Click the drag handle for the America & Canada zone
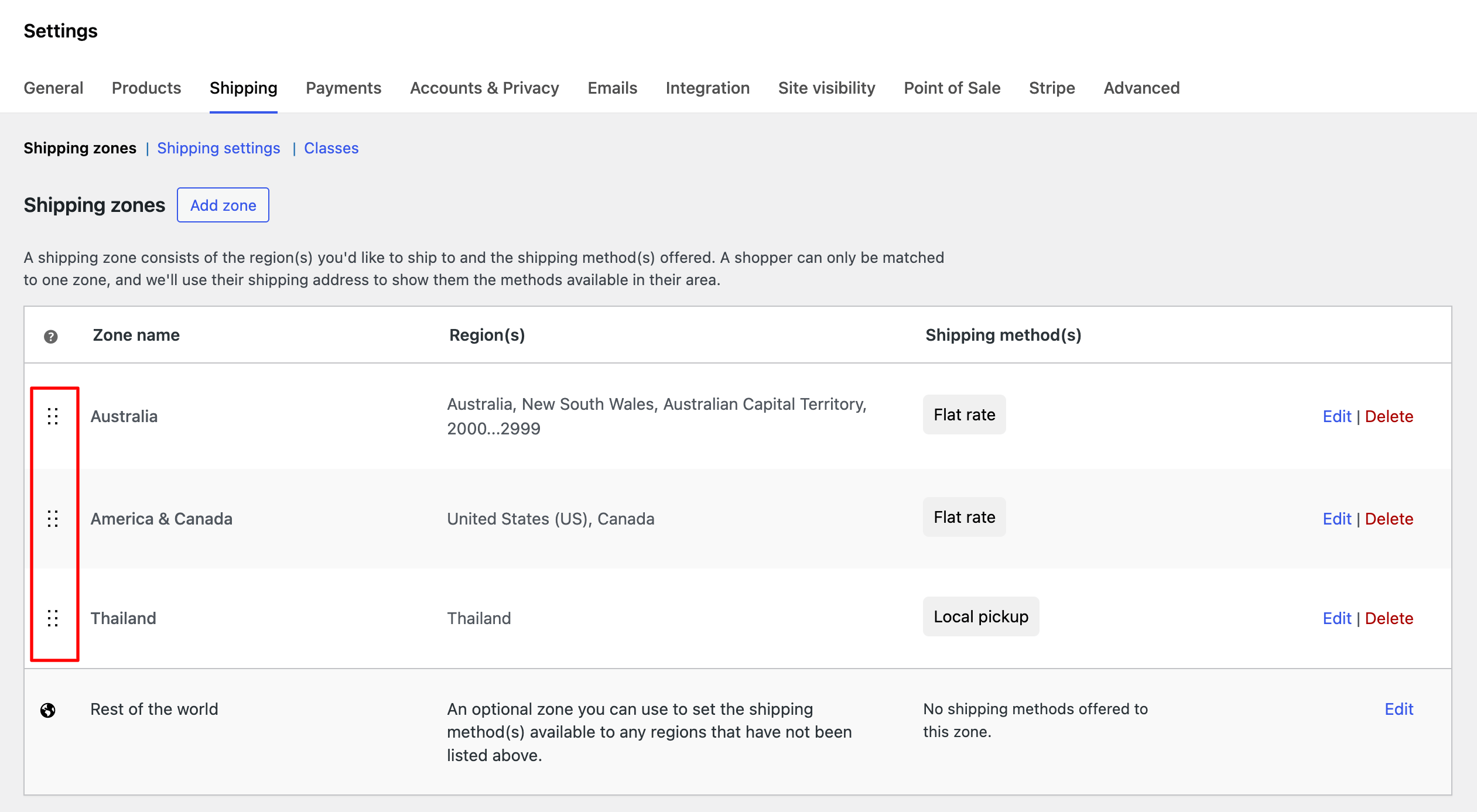Image resolution: width=1477 pixels, height=812 pixels. pyautogui.click(x=53, y=518)
